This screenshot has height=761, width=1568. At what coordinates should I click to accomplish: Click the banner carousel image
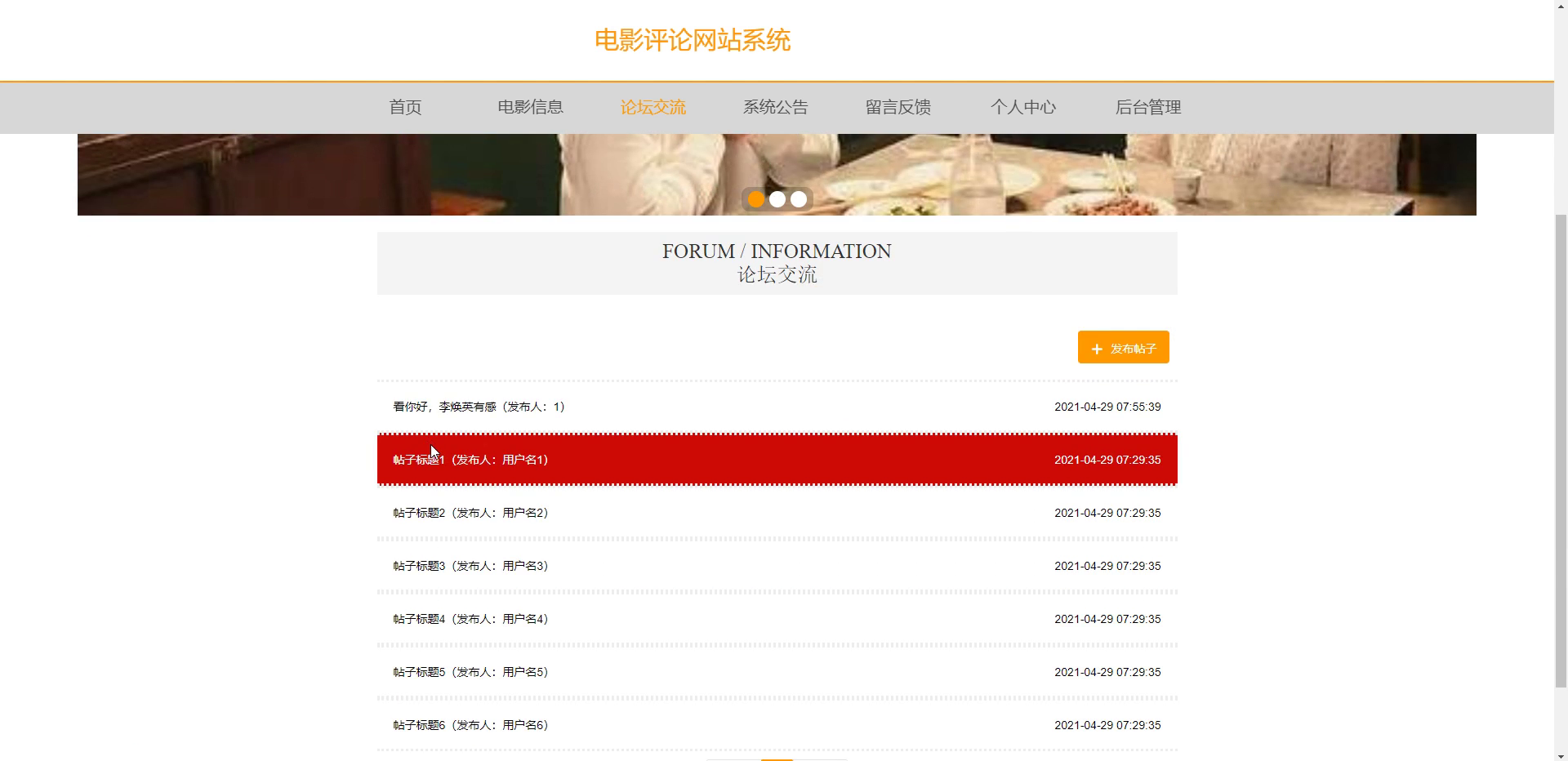coord(777,175)
